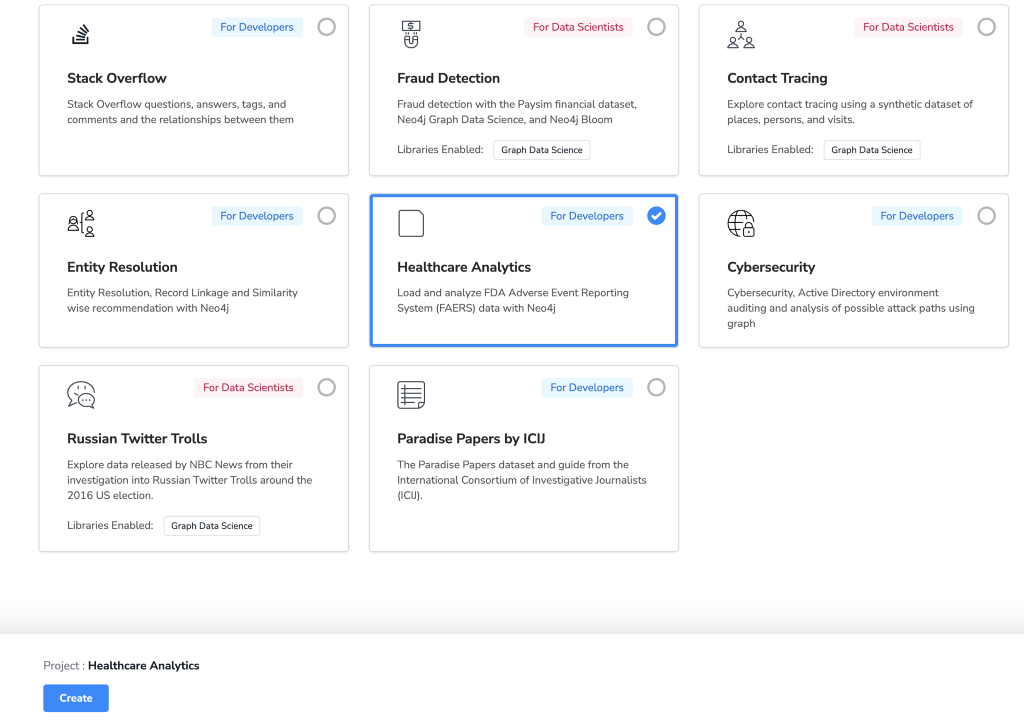Viewport: 1024px width, 721px height.
Task: Select the Stack Overflow radio button
Action: (327, 27)
